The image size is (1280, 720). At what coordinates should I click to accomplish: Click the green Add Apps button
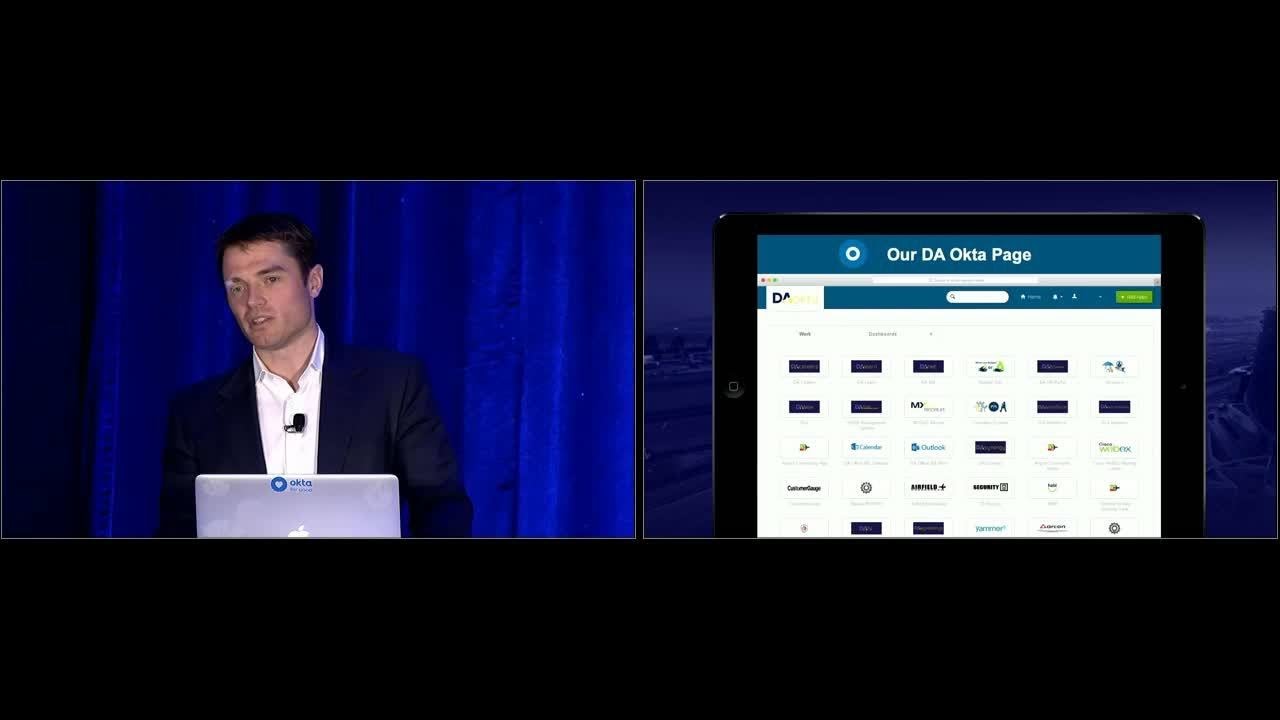click(x=1134, y=297)
